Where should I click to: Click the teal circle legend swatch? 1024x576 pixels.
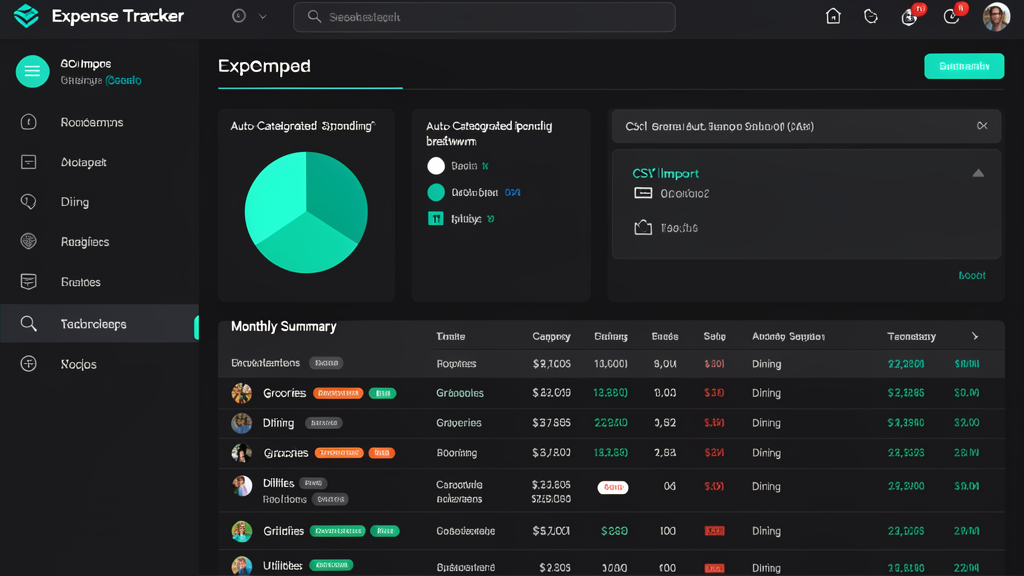(436, 192)
